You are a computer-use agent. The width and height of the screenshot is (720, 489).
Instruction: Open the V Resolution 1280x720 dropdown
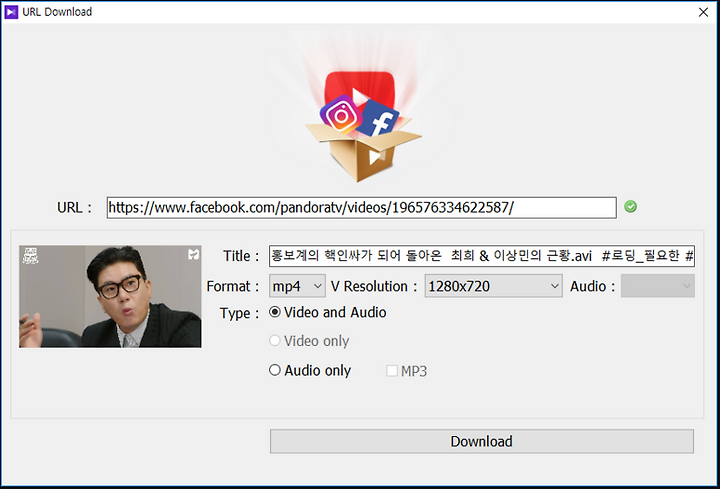[493, 286]
